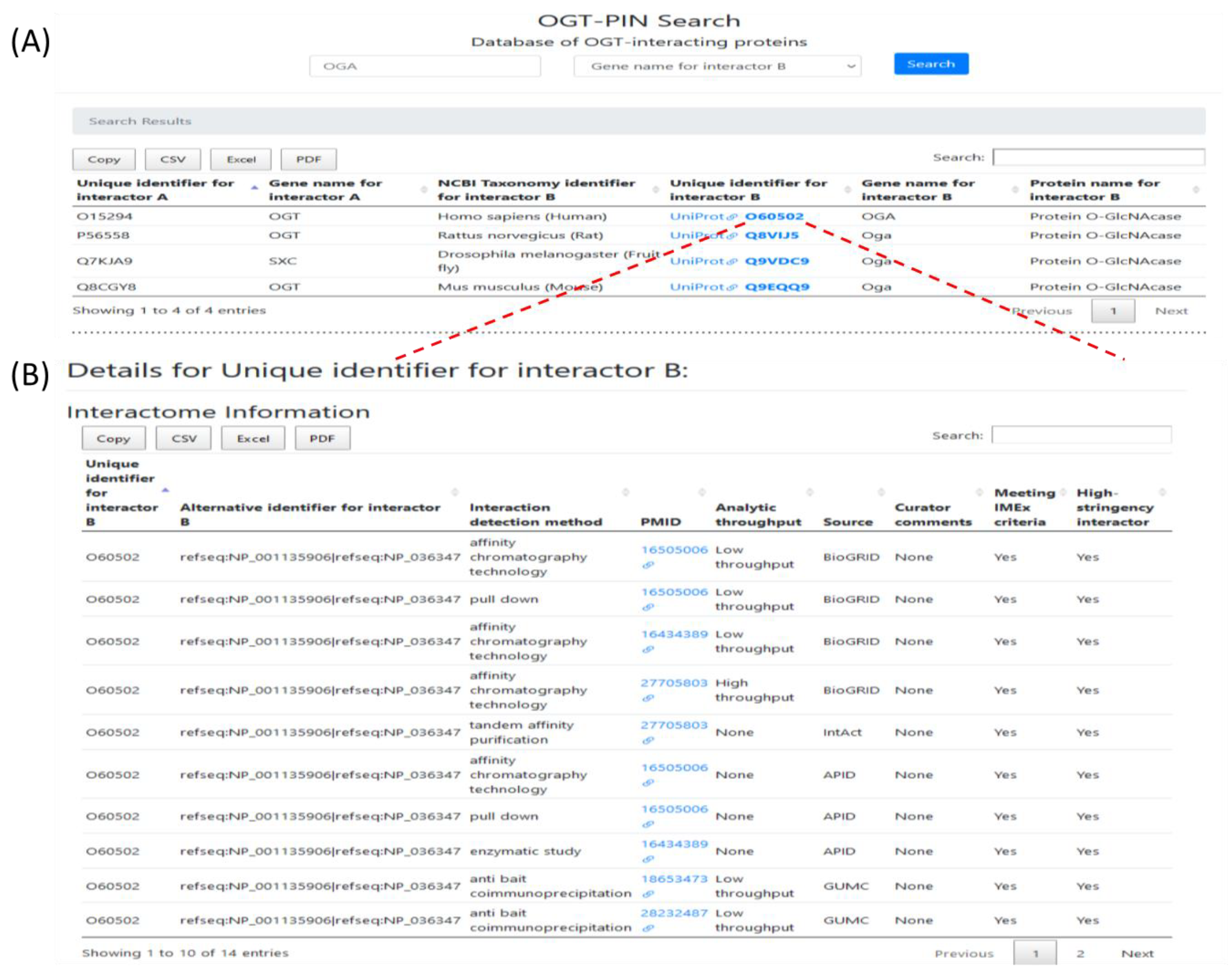Click the top table Excel export button

(x=241, y=159)
